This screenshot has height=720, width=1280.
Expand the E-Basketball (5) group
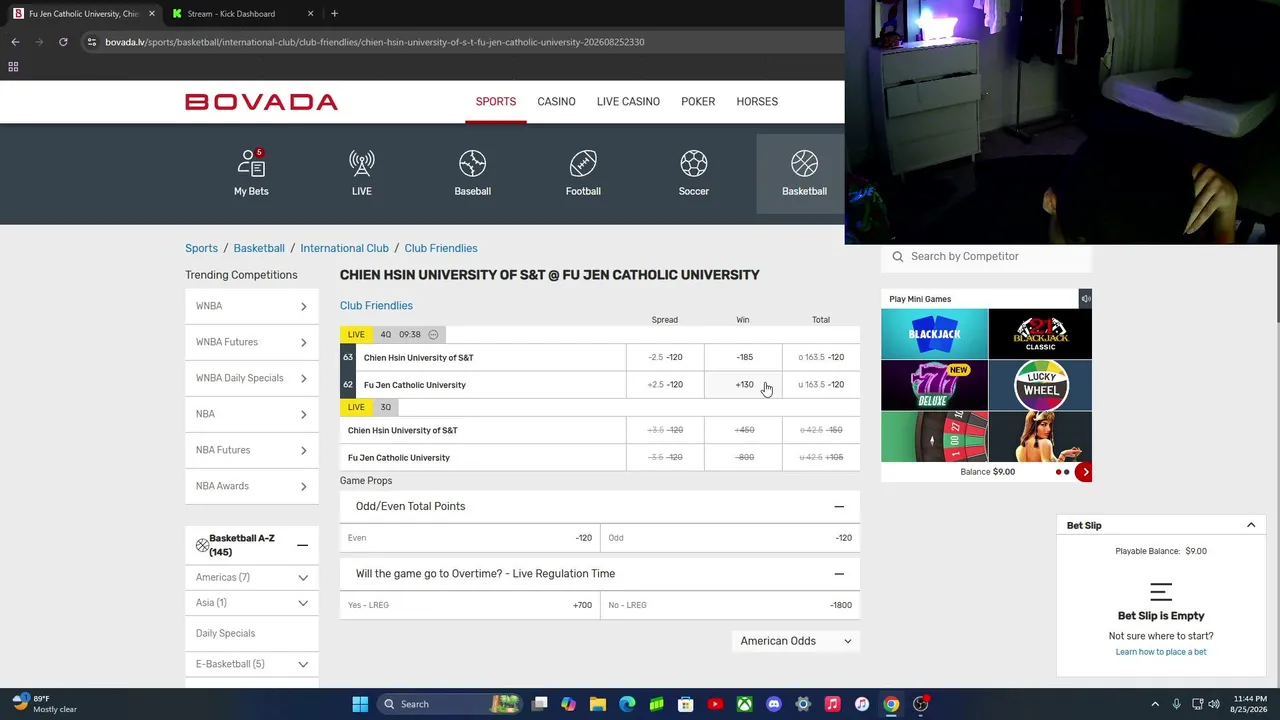[252, 664]
